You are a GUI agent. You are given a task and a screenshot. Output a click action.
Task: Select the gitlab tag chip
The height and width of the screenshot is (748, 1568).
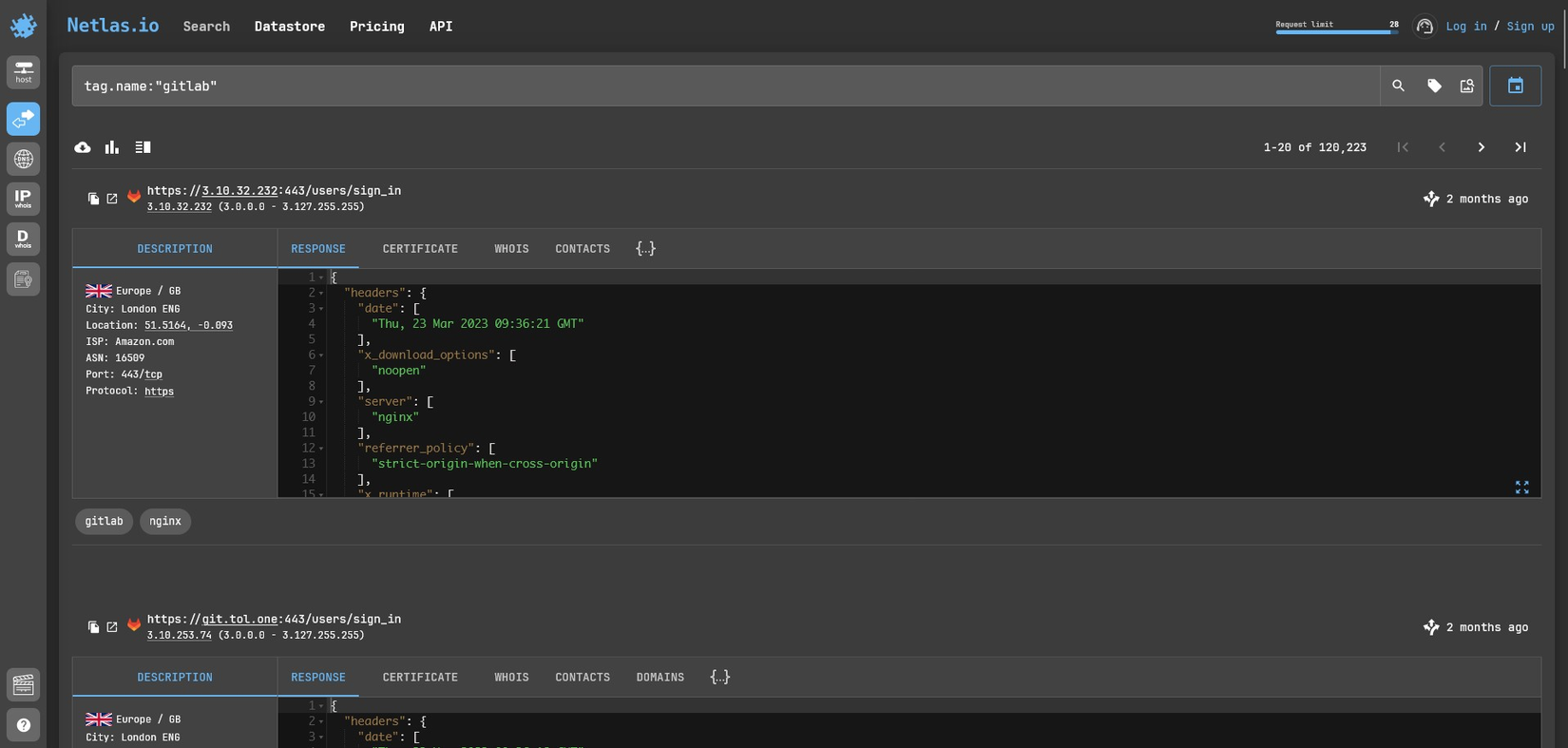(104, 521)
